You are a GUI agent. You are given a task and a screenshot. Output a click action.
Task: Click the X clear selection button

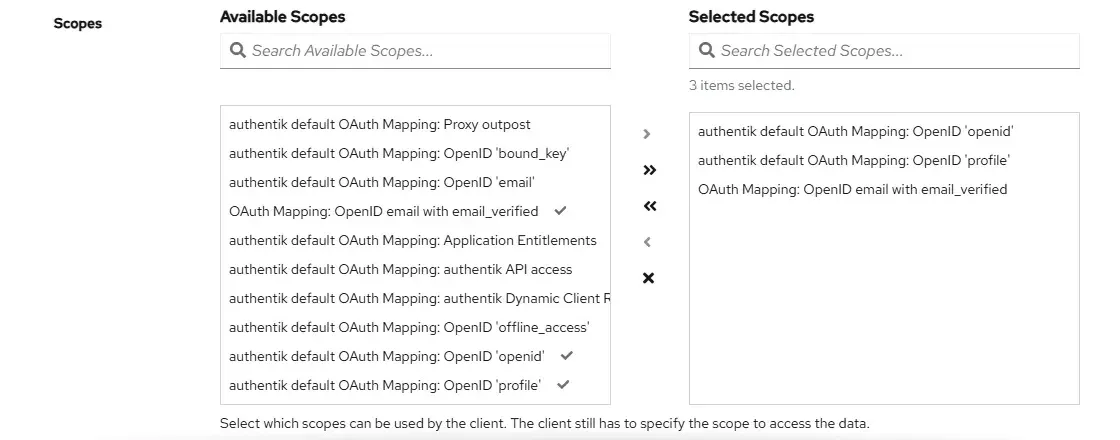click(648, 278)
